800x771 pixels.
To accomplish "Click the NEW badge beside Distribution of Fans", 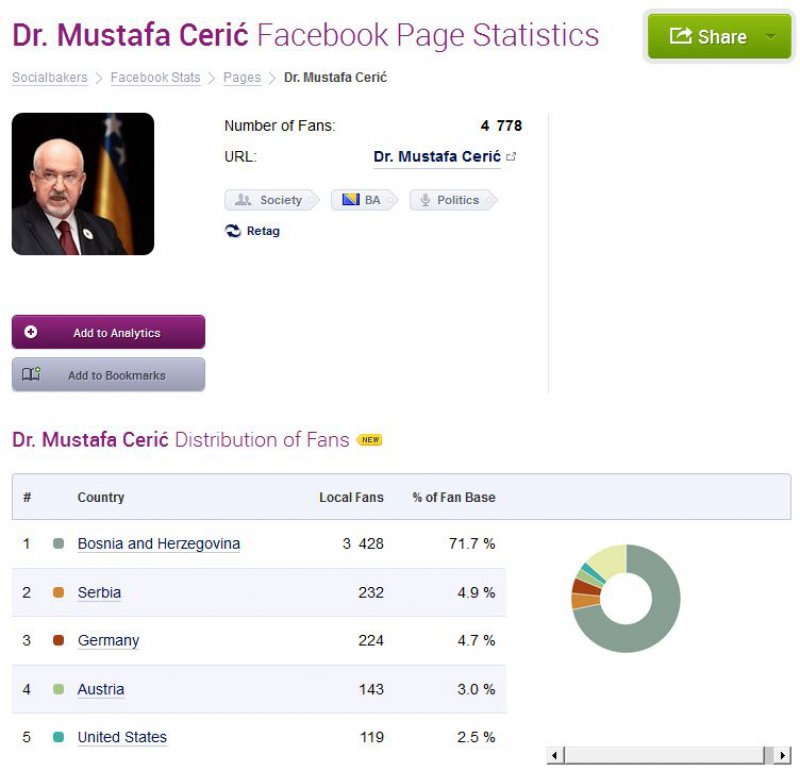I will 369,440.
